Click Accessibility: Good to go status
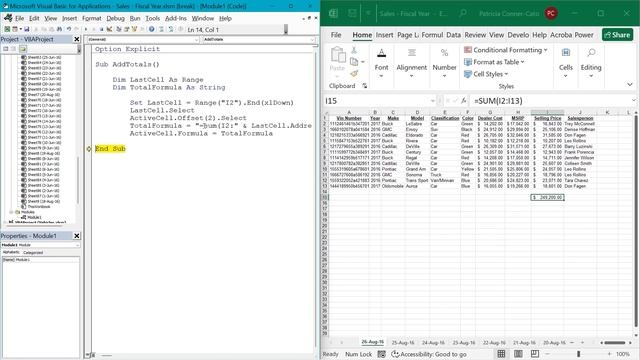This screenshot has height=360, width=640. 429,354
